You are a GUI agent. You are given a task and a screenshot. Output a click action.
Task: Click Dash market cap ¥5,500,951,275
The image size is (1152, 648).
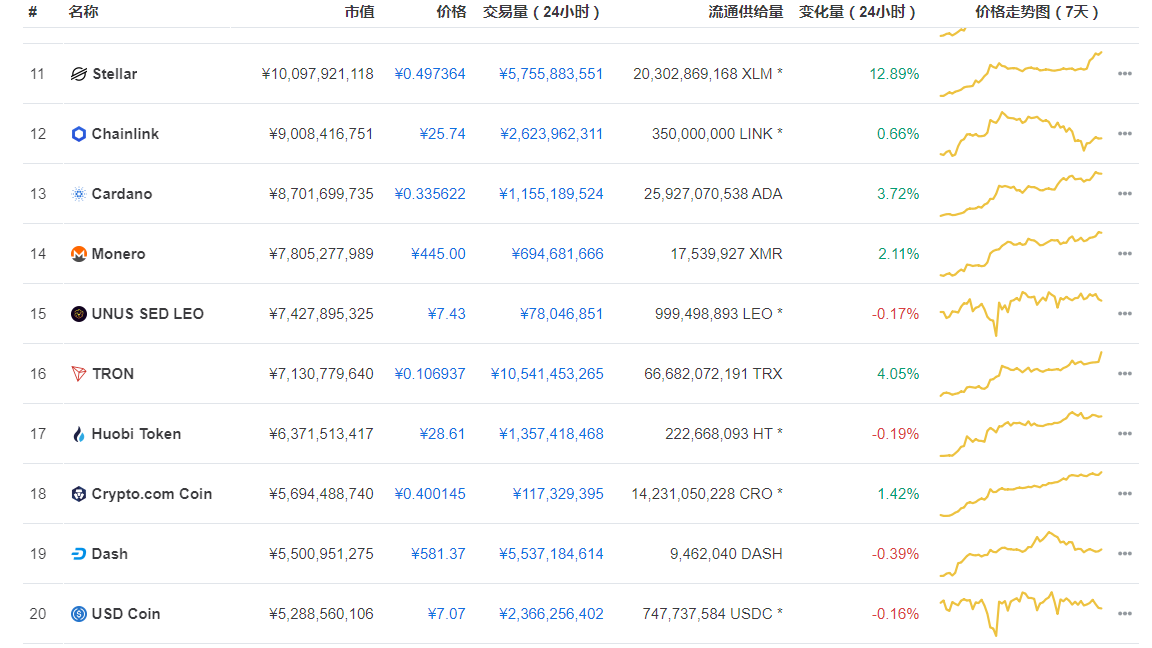point(321,554)
